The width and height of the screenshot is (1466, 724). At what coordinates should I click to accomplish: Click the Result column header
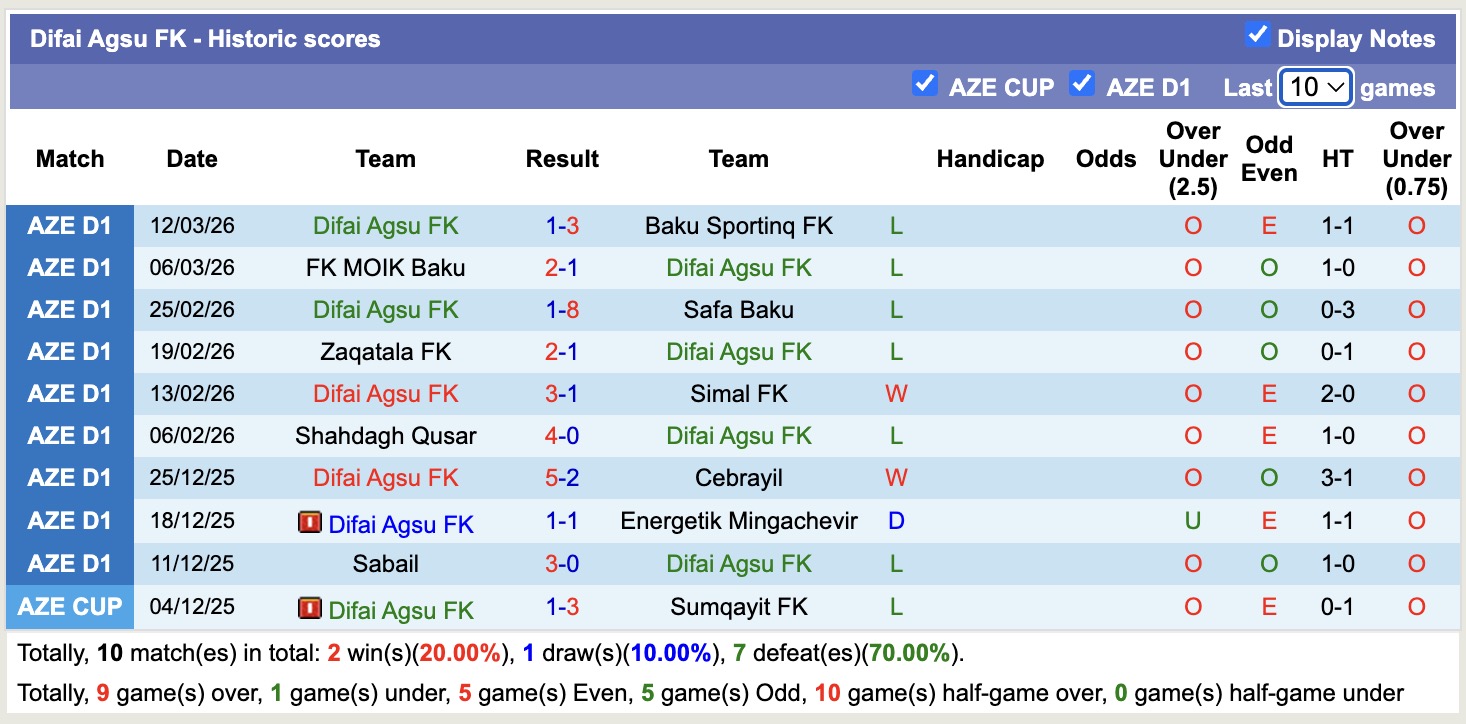click(x=562, y=159)
